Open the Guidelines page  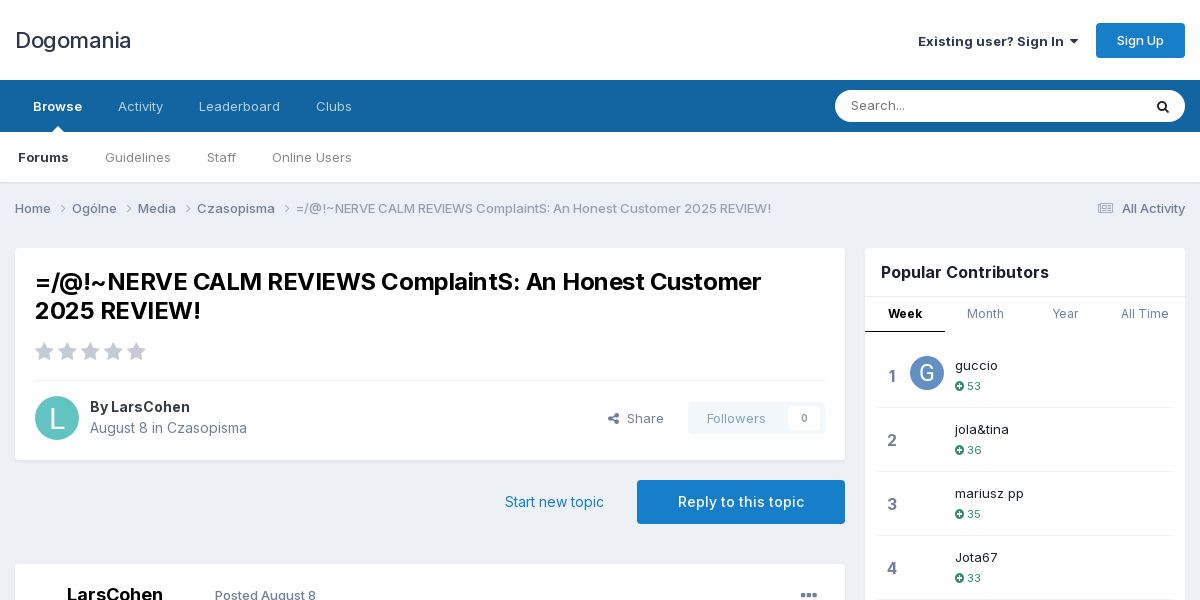(x=138, y=157)
